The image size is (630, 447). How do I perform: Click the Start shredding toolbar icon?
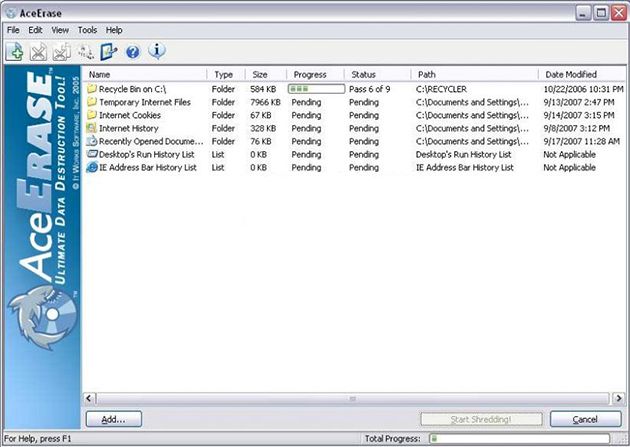[86, 52]
